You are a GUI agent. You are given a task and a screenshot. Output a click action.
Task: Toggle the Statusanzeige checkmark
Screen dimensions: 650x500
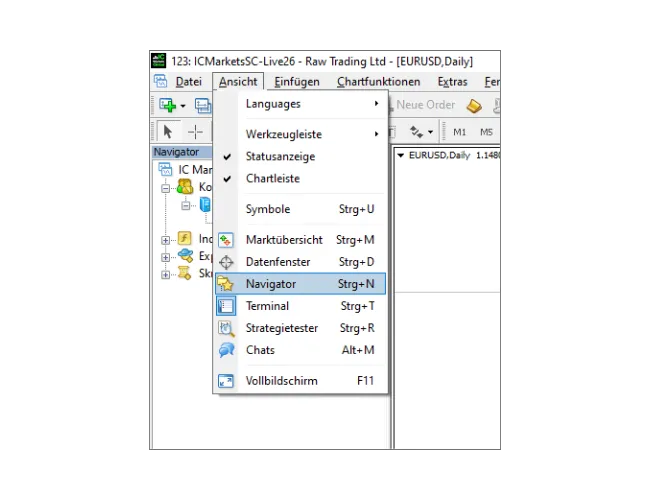(227, 157)
